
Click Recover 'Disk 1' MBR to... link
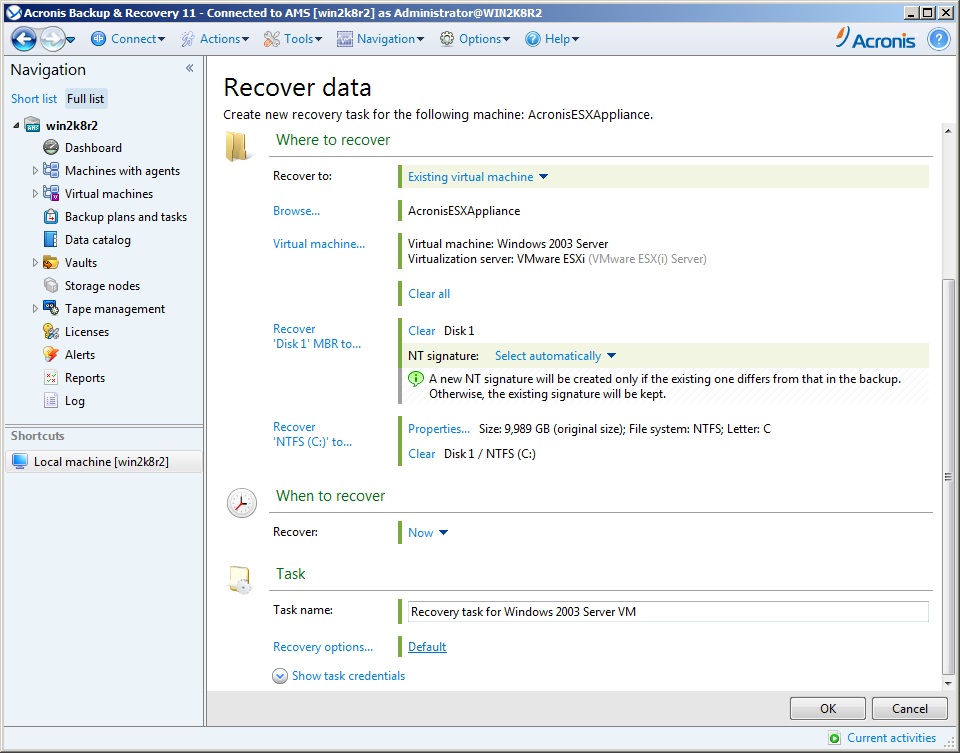pyautogui.click(x=317, y=336)
